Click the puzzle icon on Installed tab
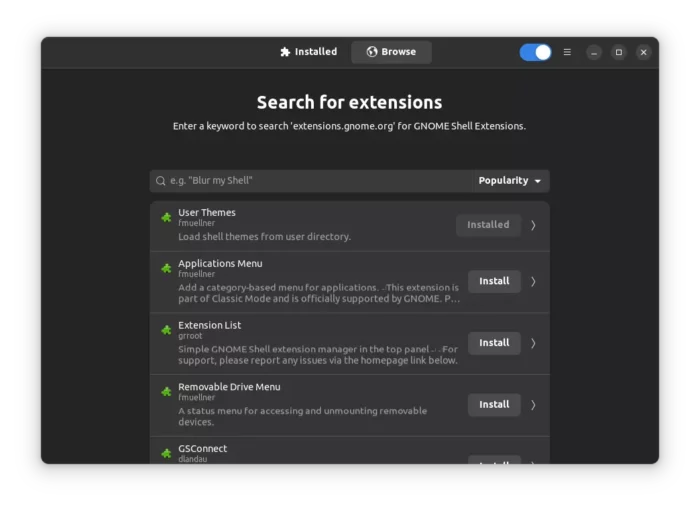This screenshot has width=700, height=509. (285, 52)
